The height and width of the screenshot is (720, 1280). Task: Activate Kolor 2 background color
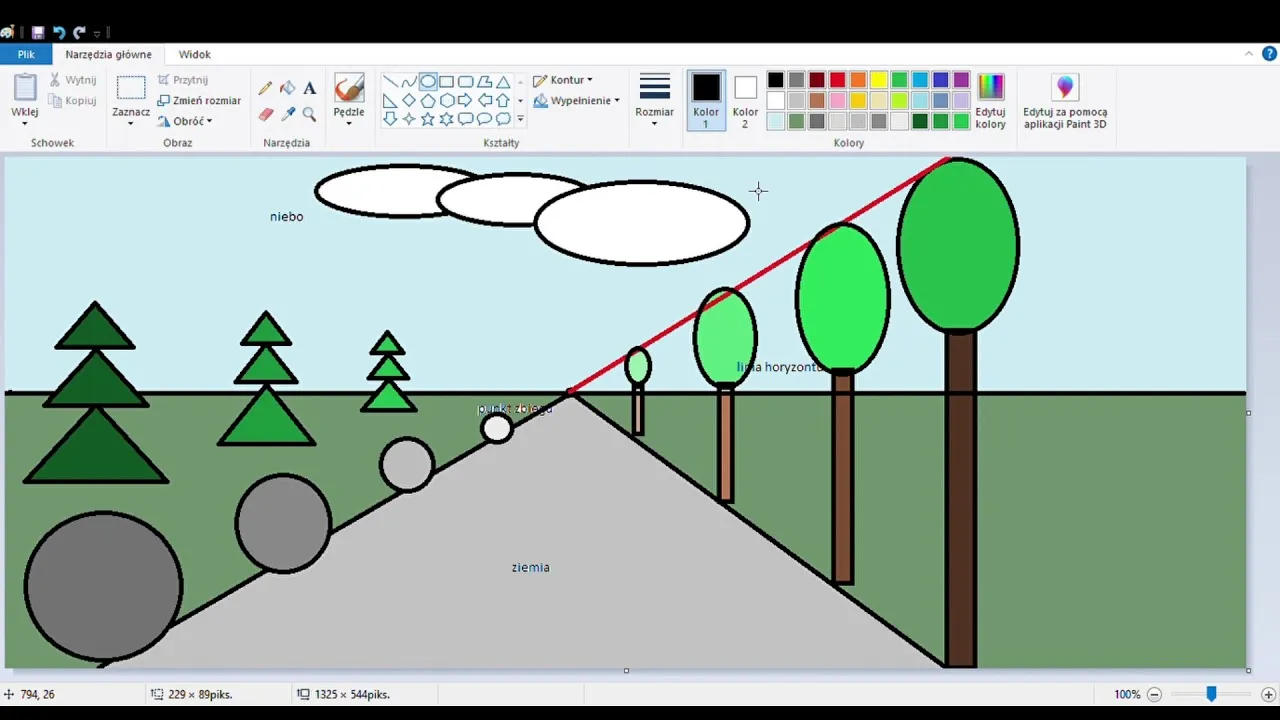click(x=745, y=100)
